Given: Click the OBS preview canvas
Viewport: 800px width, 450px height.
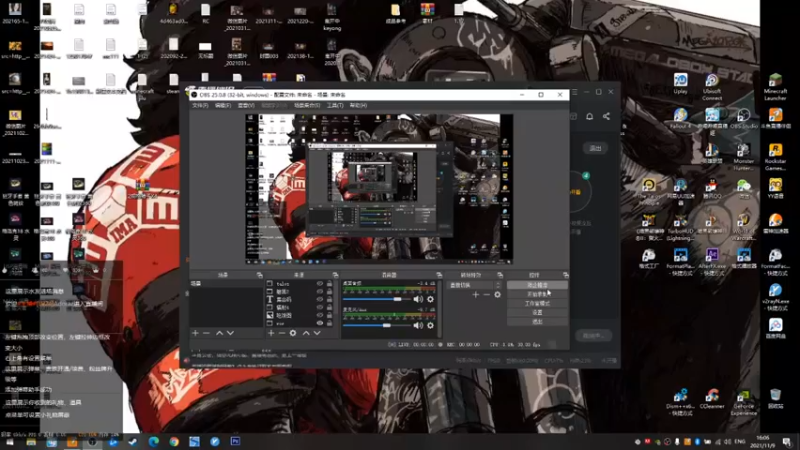Looking at the screenshot, I should click(x=379, y=189).
